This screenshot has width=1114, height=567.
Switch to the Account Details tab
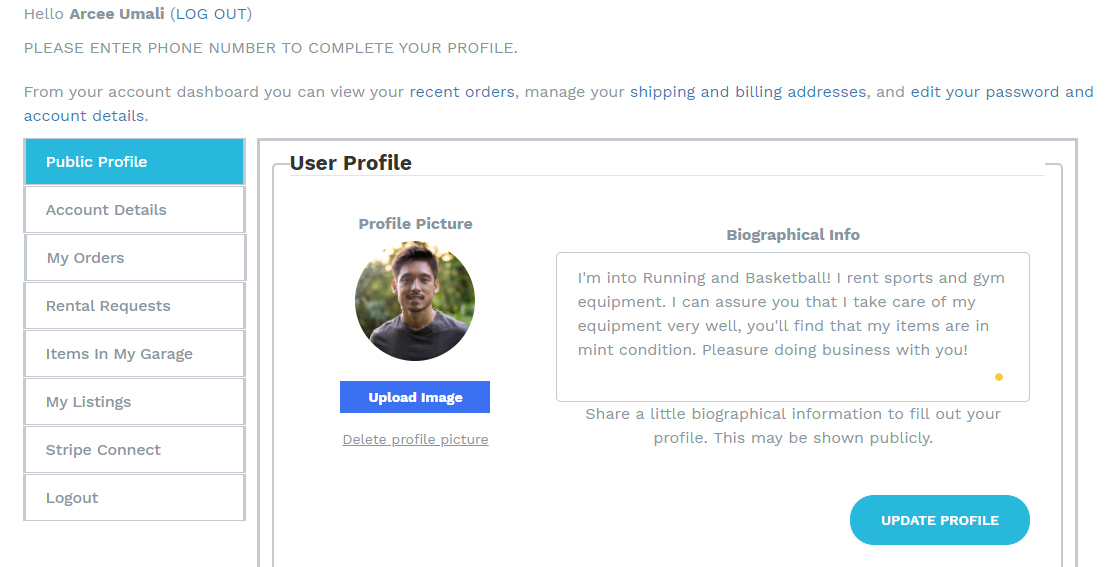[134, 210]
